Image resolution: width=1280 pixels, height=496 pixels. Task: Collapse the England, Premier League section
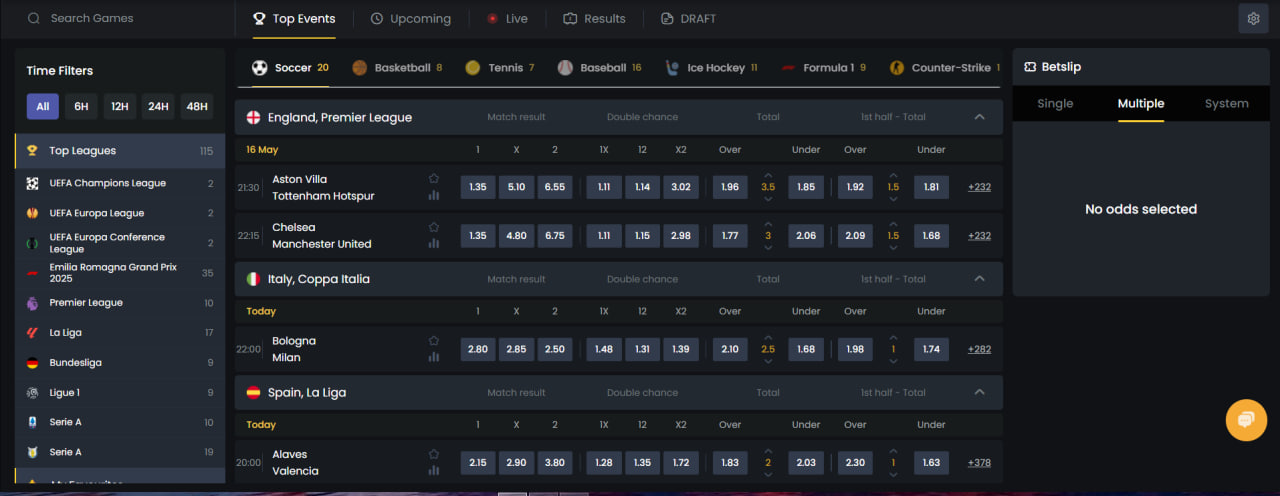point(980,117)
